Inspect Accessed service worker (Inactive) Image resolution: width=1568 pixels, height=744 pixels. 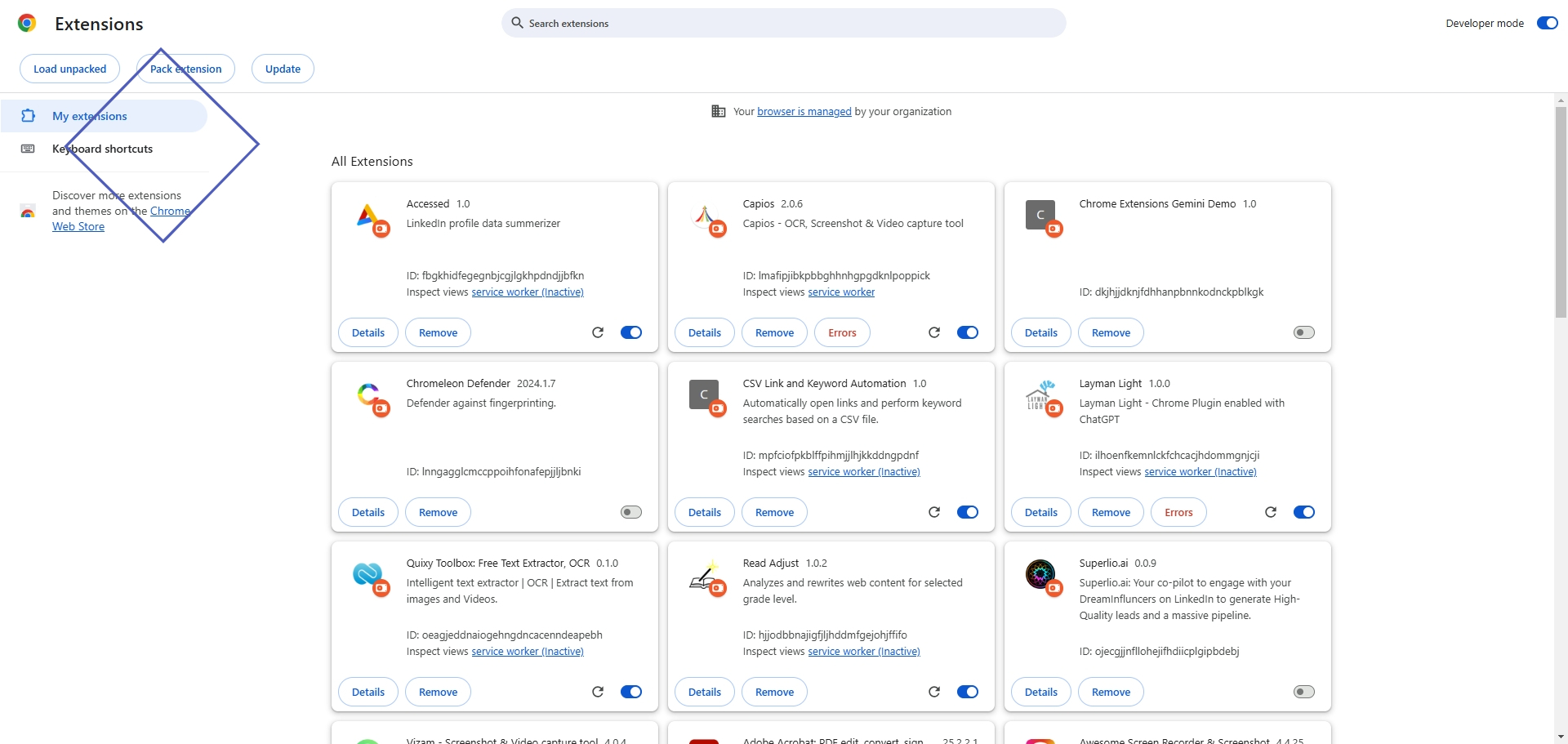pos(528,292)
